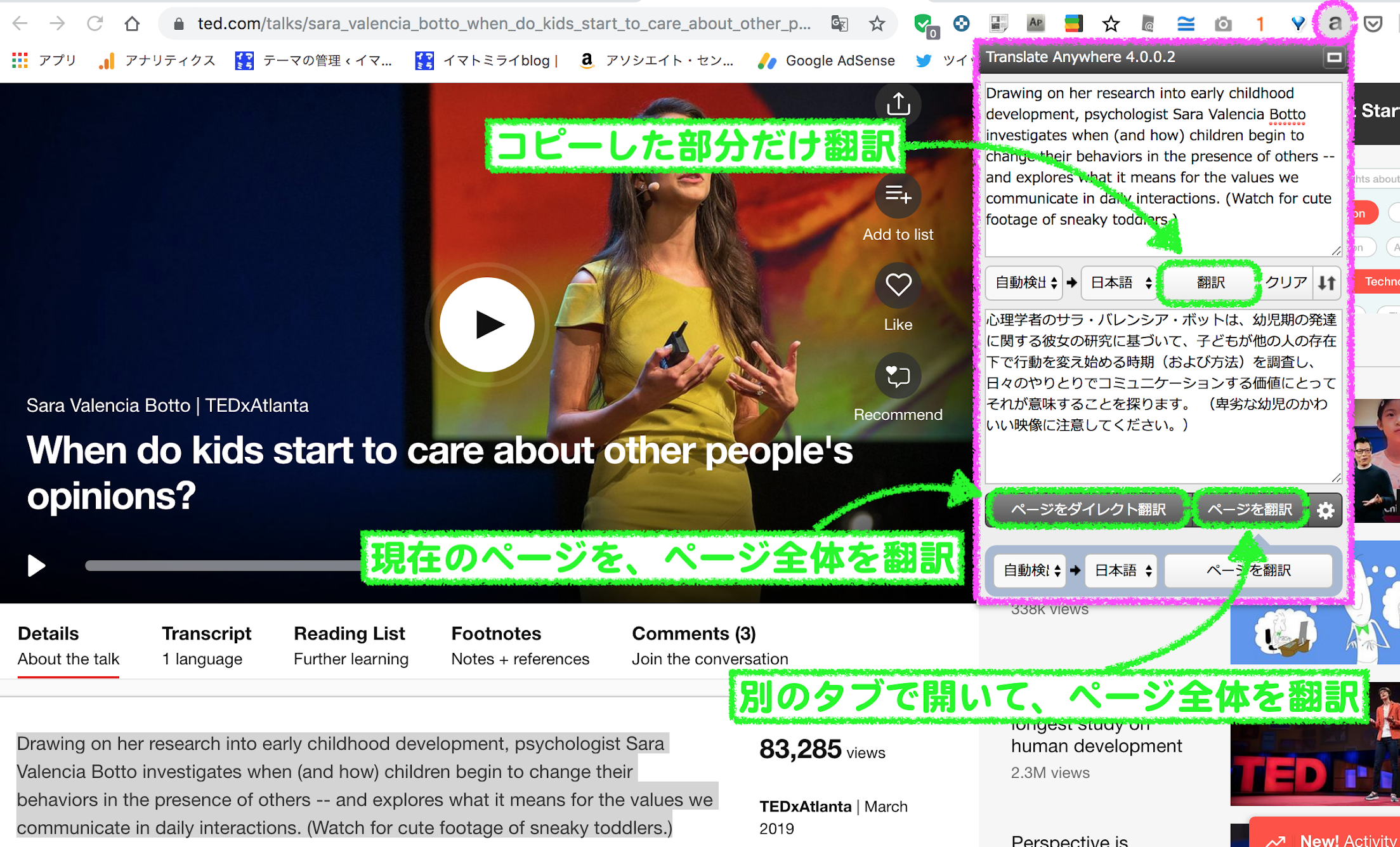Viewport: 1400px width, 847px height.
Task: Open the camera screenshot extension
Action: pyautogui.click(x=1223, y=24)
